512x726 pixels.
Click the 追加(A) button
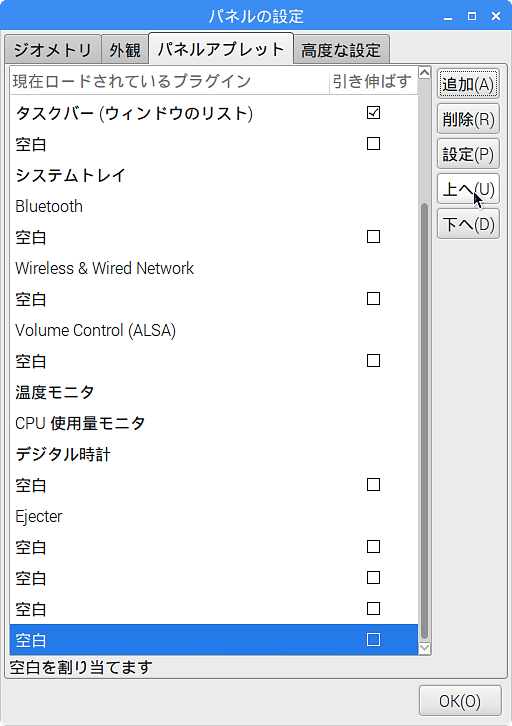point(468,84)
